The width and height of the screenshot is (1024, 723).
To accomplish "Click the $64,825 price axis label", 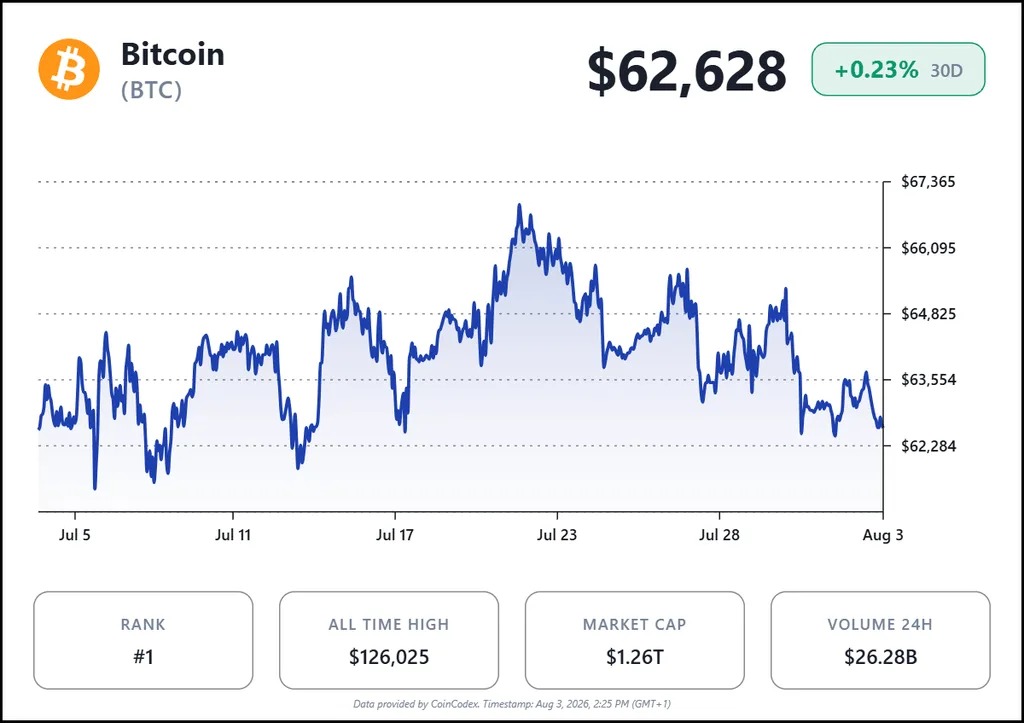I will (928, 313).
